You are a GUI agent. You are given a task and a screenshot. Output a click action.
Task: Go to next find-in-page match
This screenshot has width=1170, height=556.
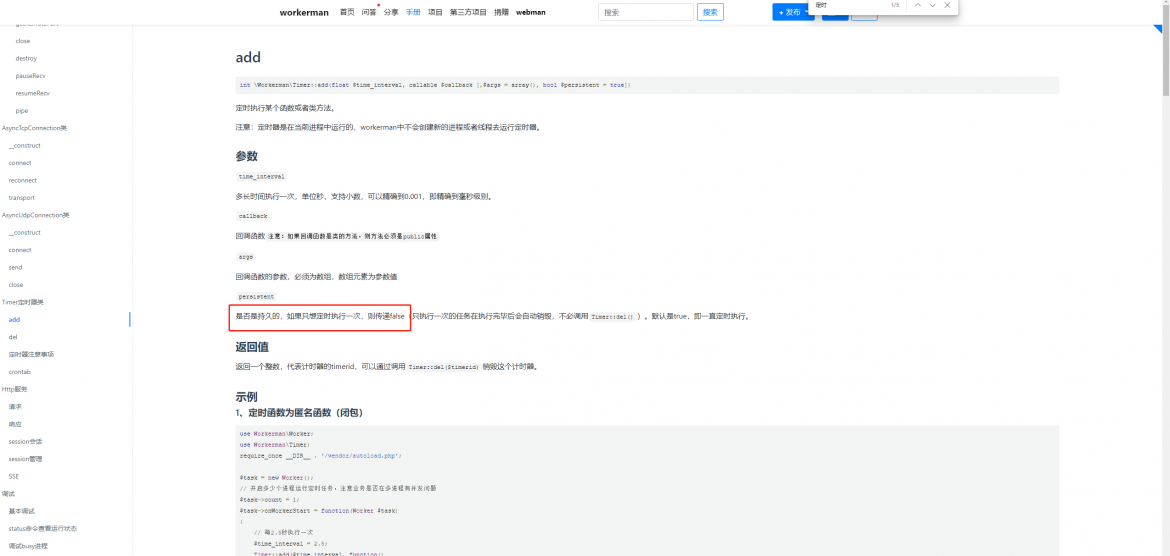point(933,5)
